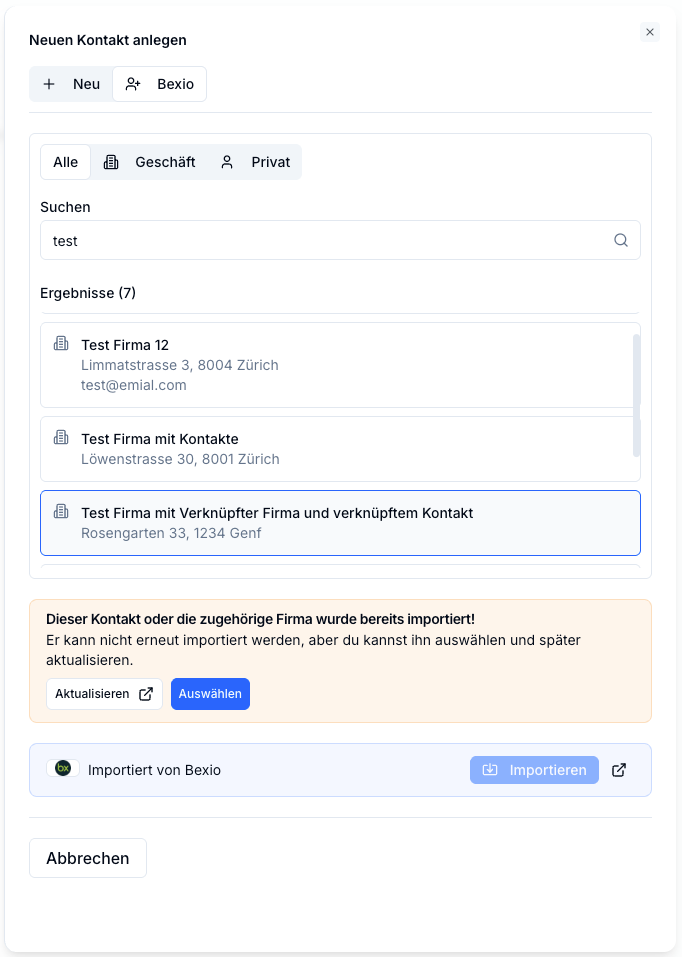Viewport: 682px width, 957px height.
Task: Click the magnifier search icon
Action: coord(620,240)
